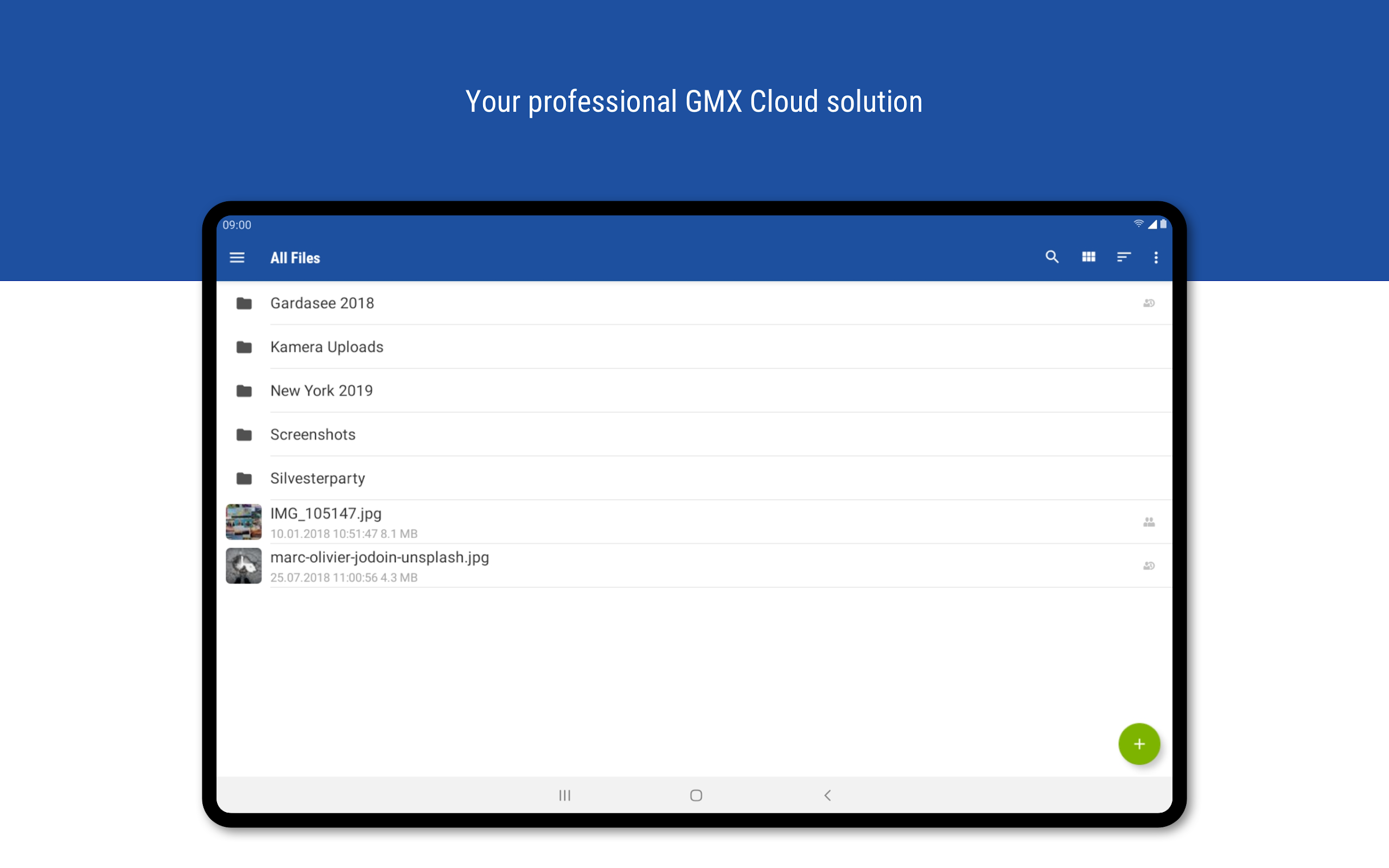Screen dimensions: 1389x868
Task: Click share icon on Gardasee 2018 row
Action: point(1149,303)
